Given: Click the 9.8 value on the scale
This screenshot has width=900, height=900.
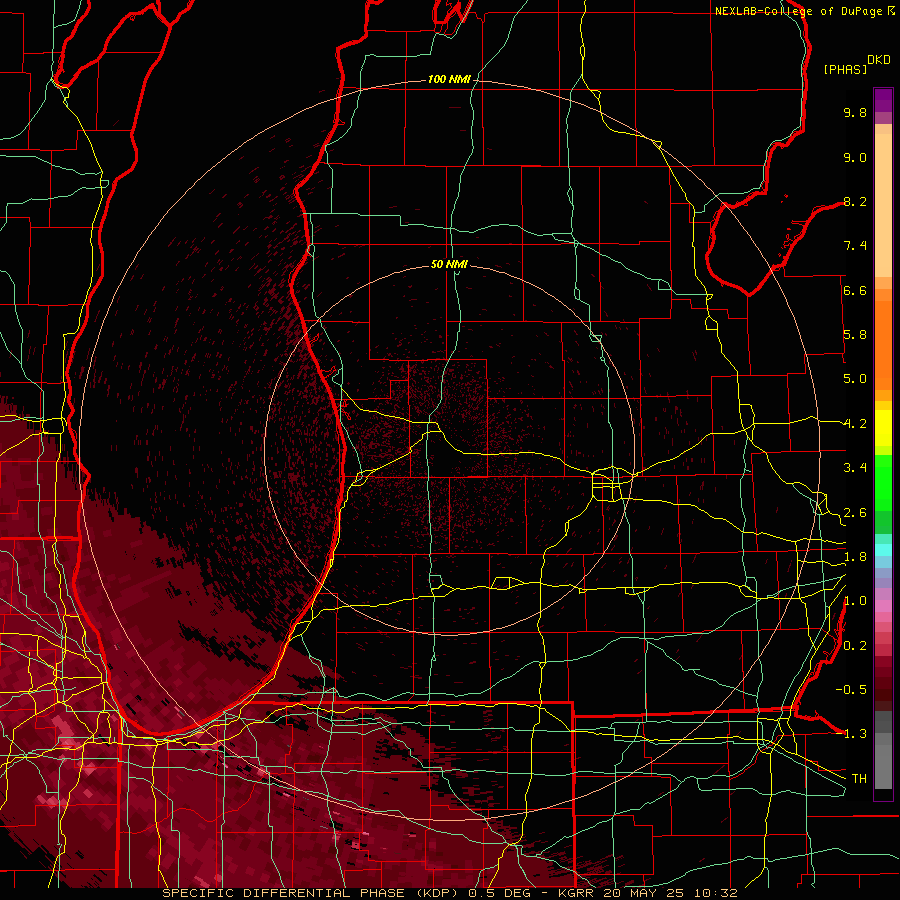Looking at the screenshot, I should tap(855, 112).
